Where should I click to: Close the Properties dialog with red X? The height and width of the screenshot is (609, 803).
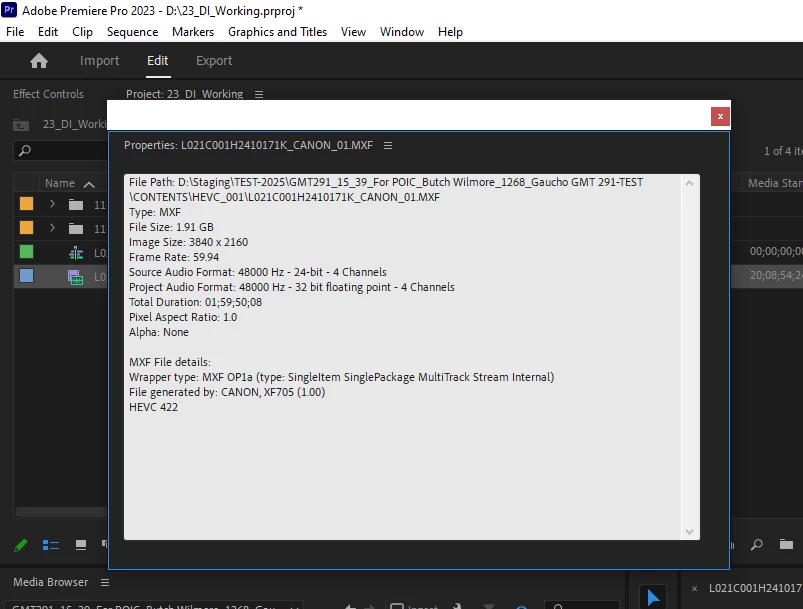(720, 116)
